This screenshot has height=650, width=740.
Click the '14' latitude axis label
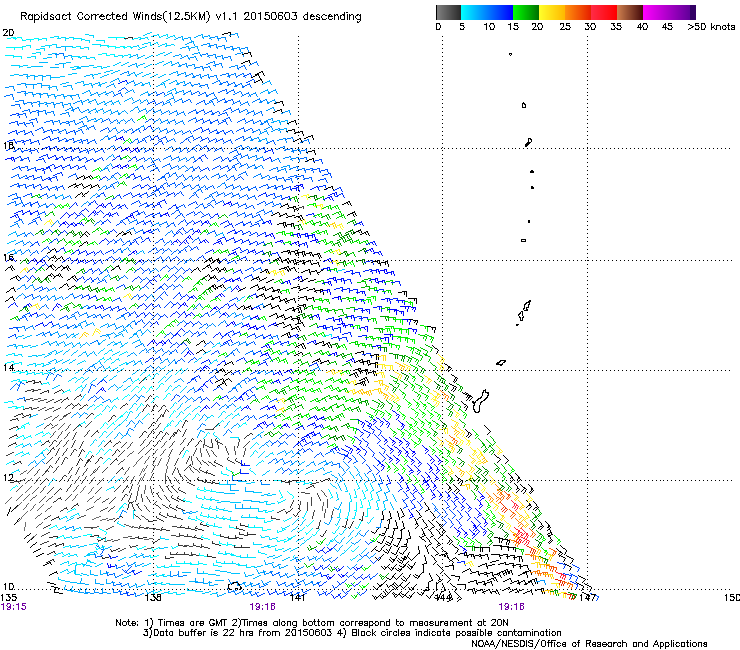point(8,367)
